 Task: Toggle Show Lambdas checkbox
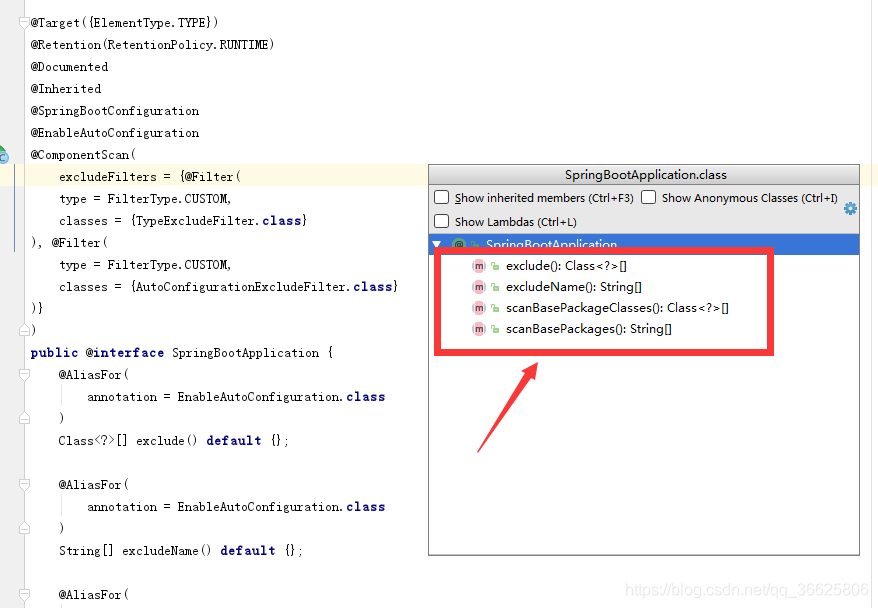[x=442, y=221]
